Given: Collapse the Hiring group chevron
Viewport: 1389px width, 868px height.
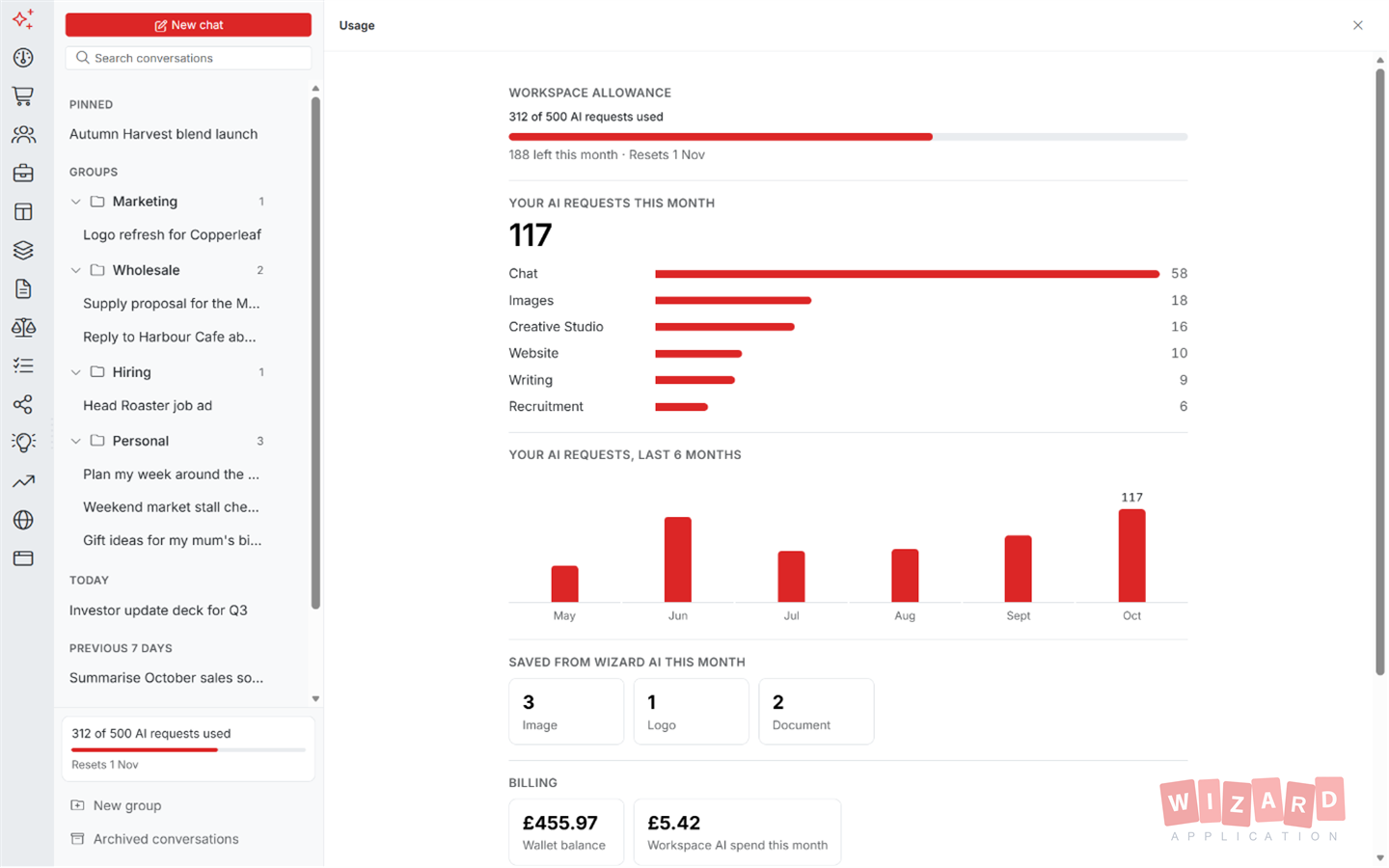Looking at the screenshot, I should [76, 372].
